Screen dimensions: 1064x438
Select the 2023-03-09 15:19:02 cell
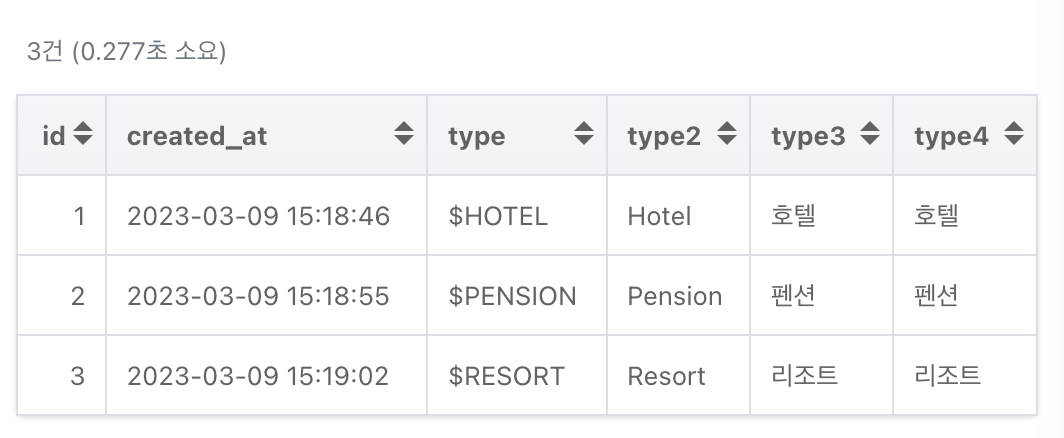coord(258,376)
